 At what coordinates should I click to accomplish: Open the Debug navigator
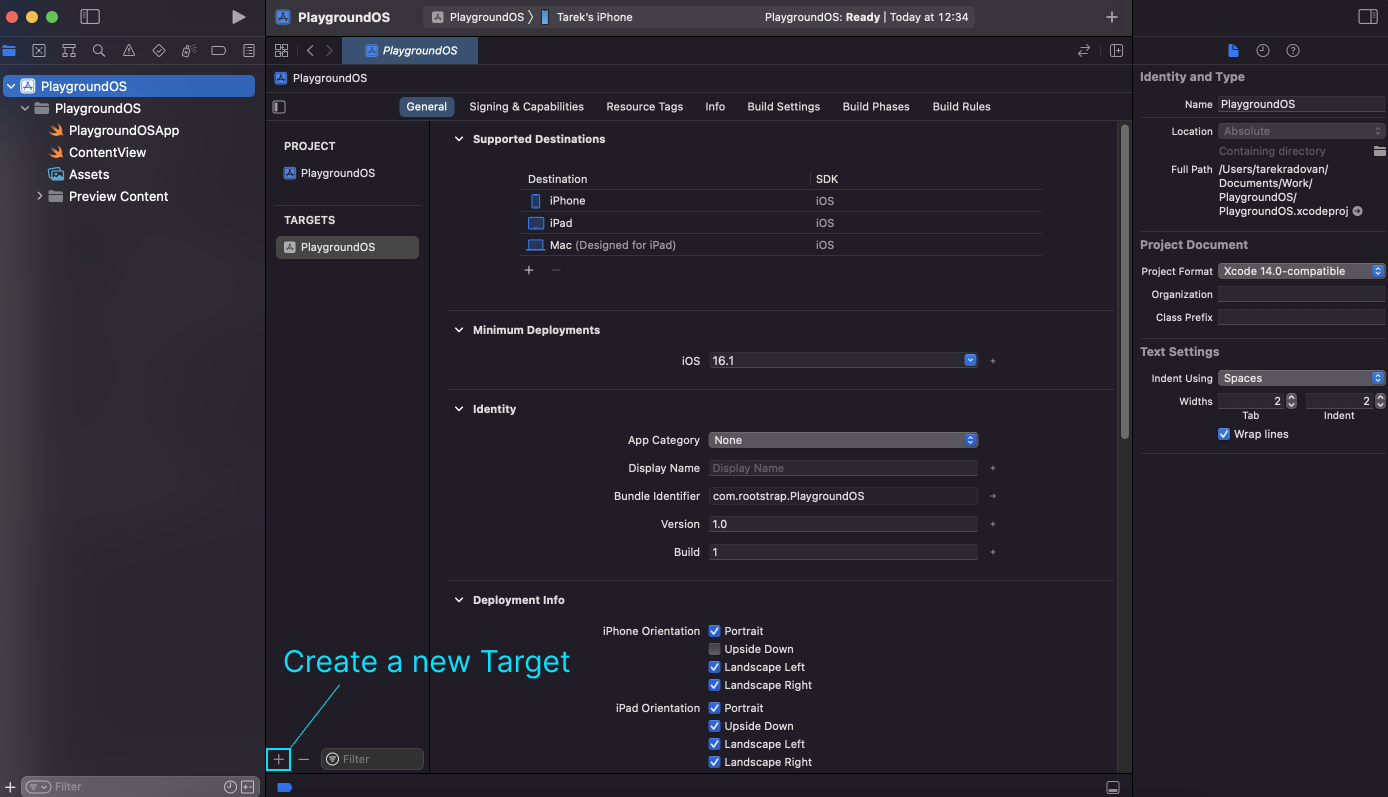(x=189, y=50)
